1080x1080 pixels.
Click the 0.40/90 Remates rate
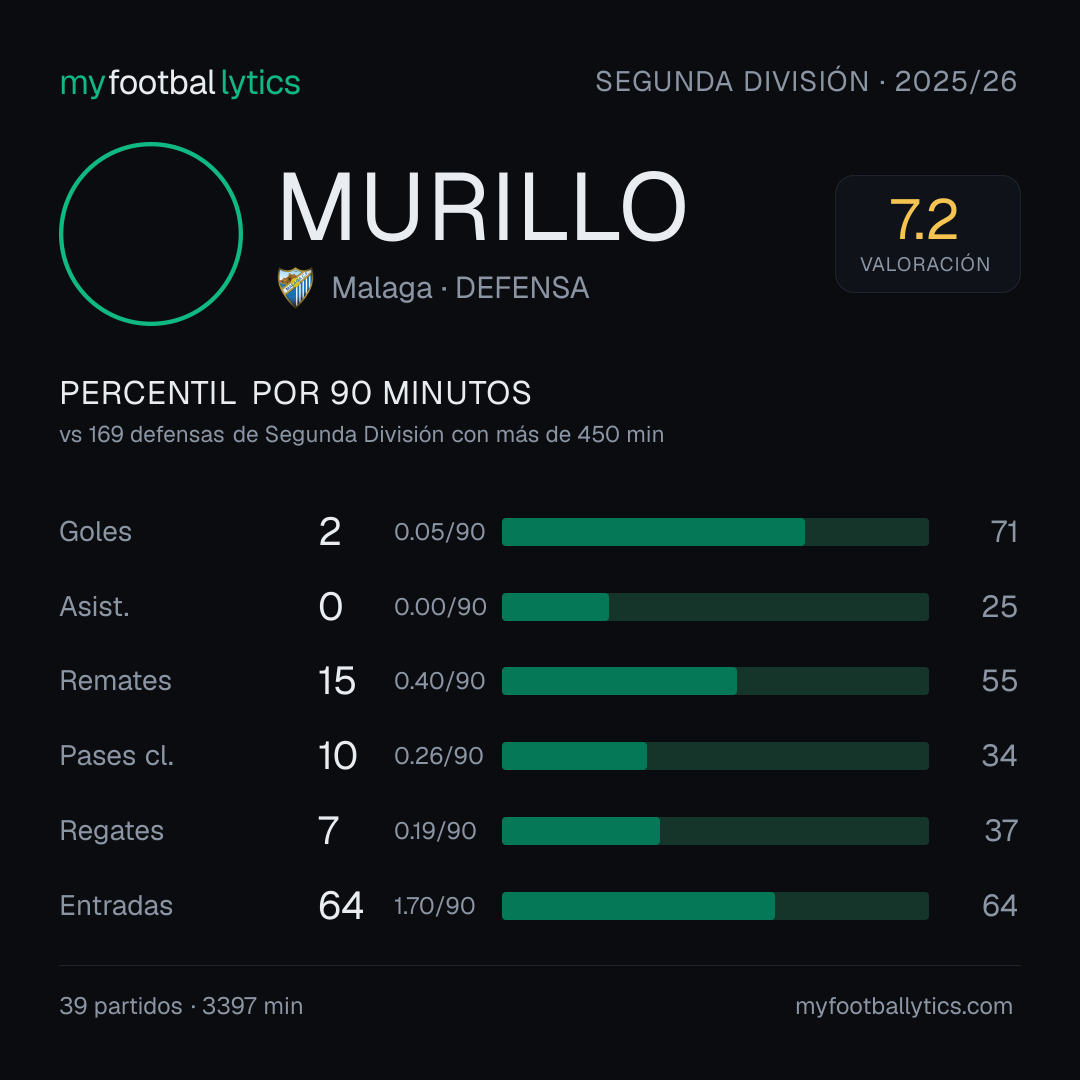[x=439, y=681]
